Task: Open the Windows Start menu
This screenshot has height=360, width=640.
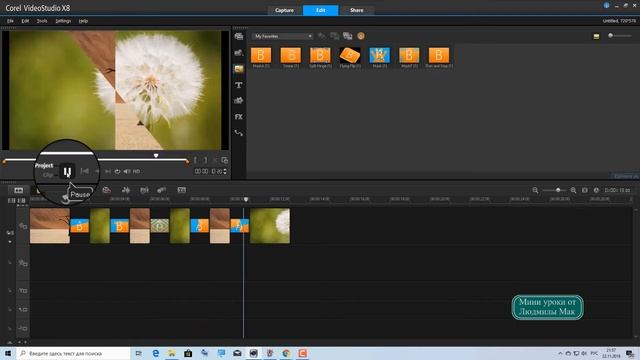Action: point(8,353)
